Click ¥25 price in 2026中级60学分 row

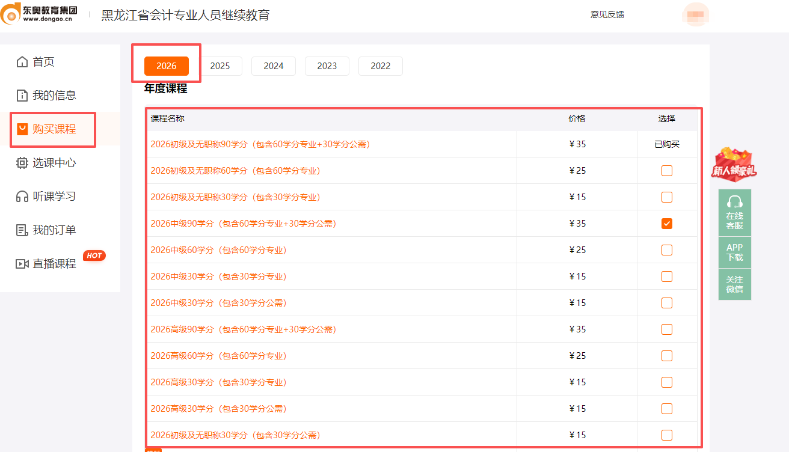click(578, 250)
